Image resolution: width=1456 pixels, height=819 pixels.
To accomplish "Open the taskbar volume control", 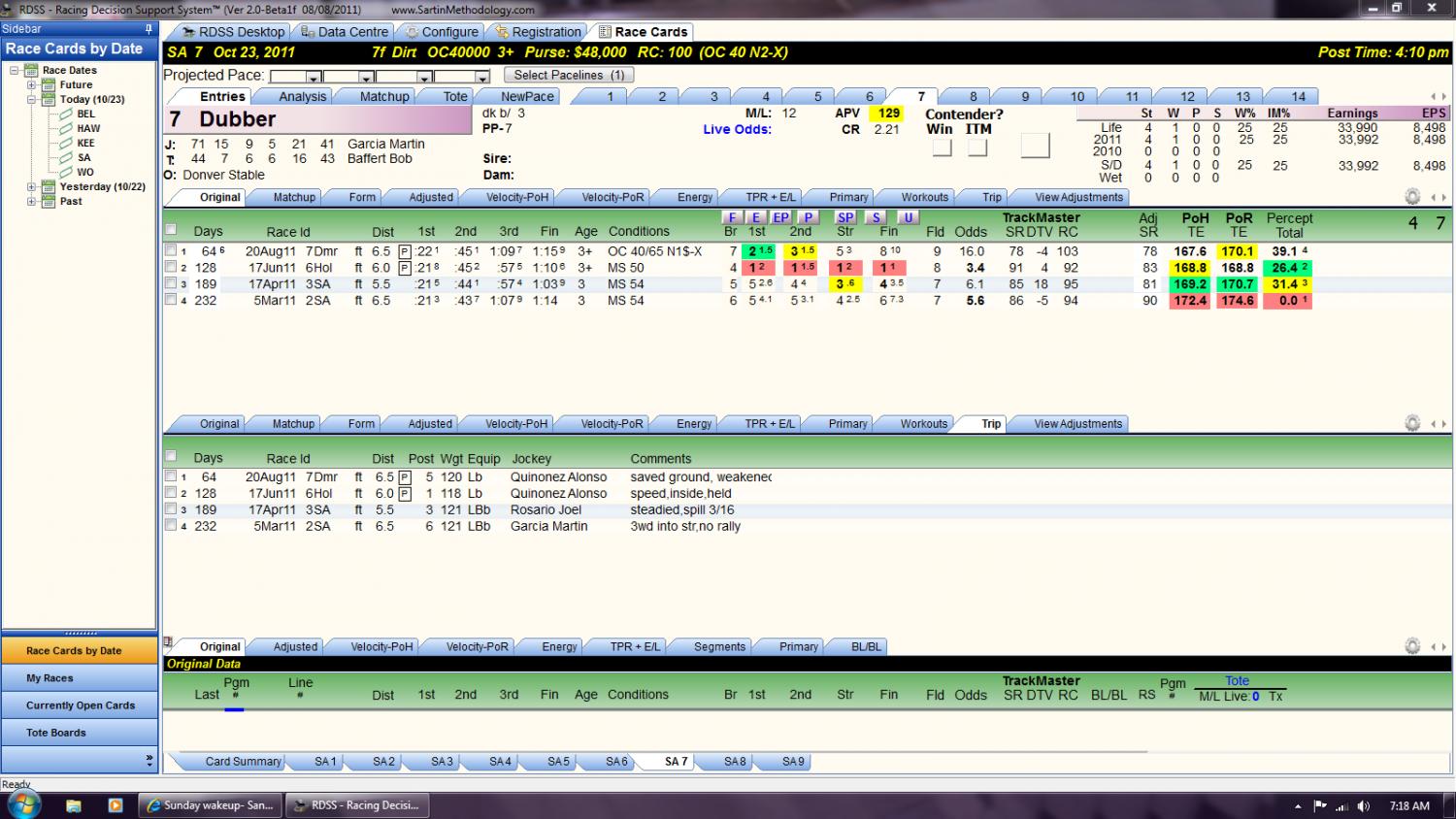I will [1364, 805].
